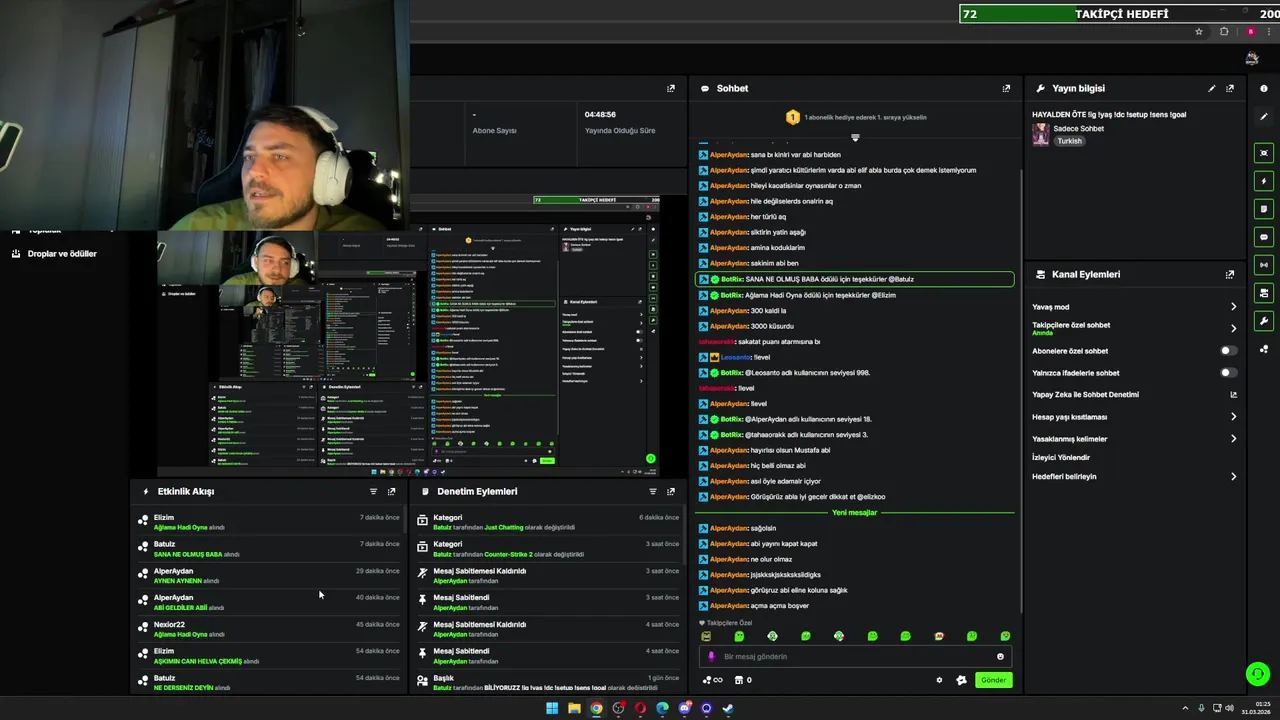Click the channel points sidebar icon
The height and width of the screenshot is (720, 1280).
coord(1264,349)
